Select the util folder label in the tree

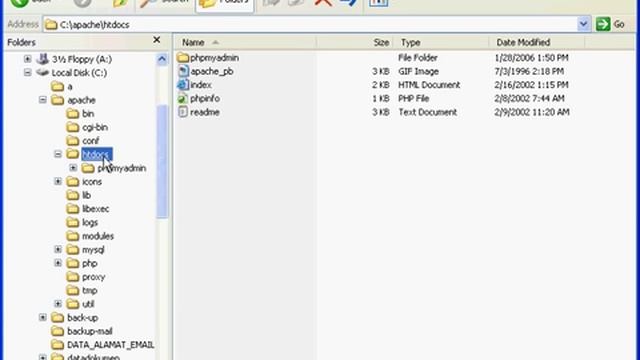click(x=88, y=304)
